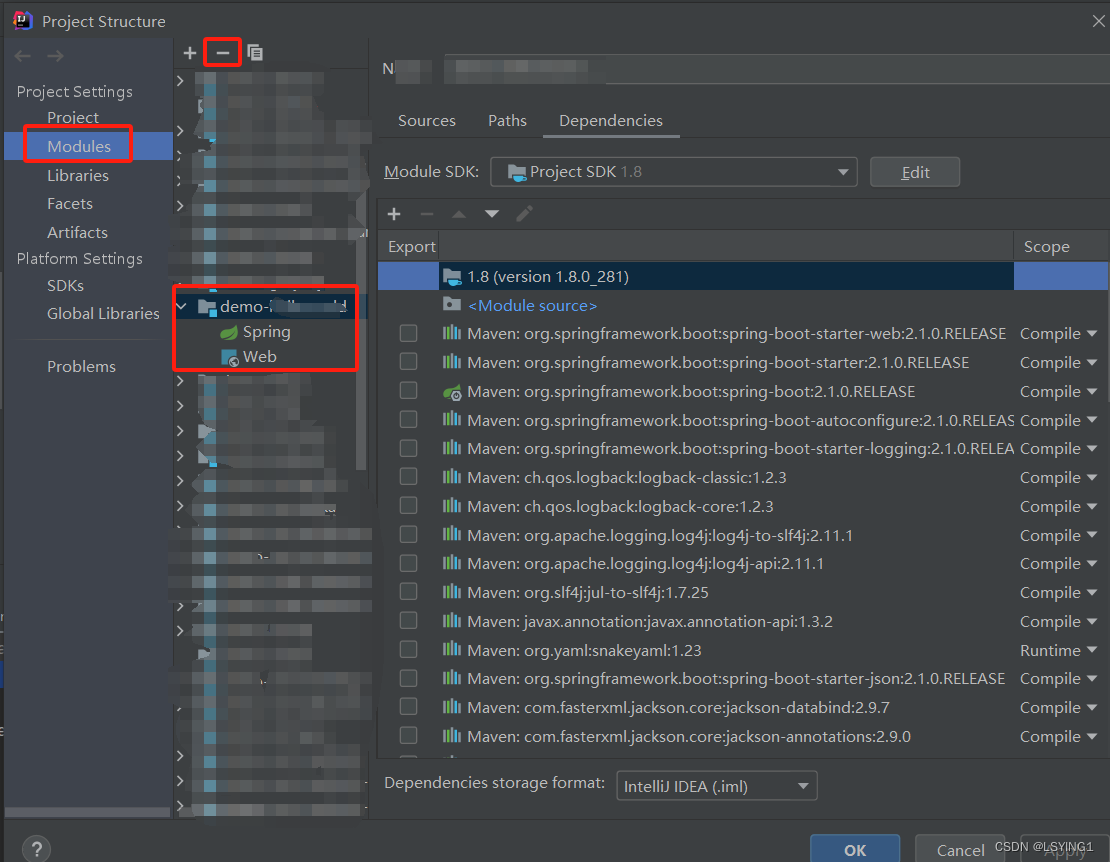Screen dimensions: 1110x862
Task: Click logback-classic library icon
Action: click(452, 476)
